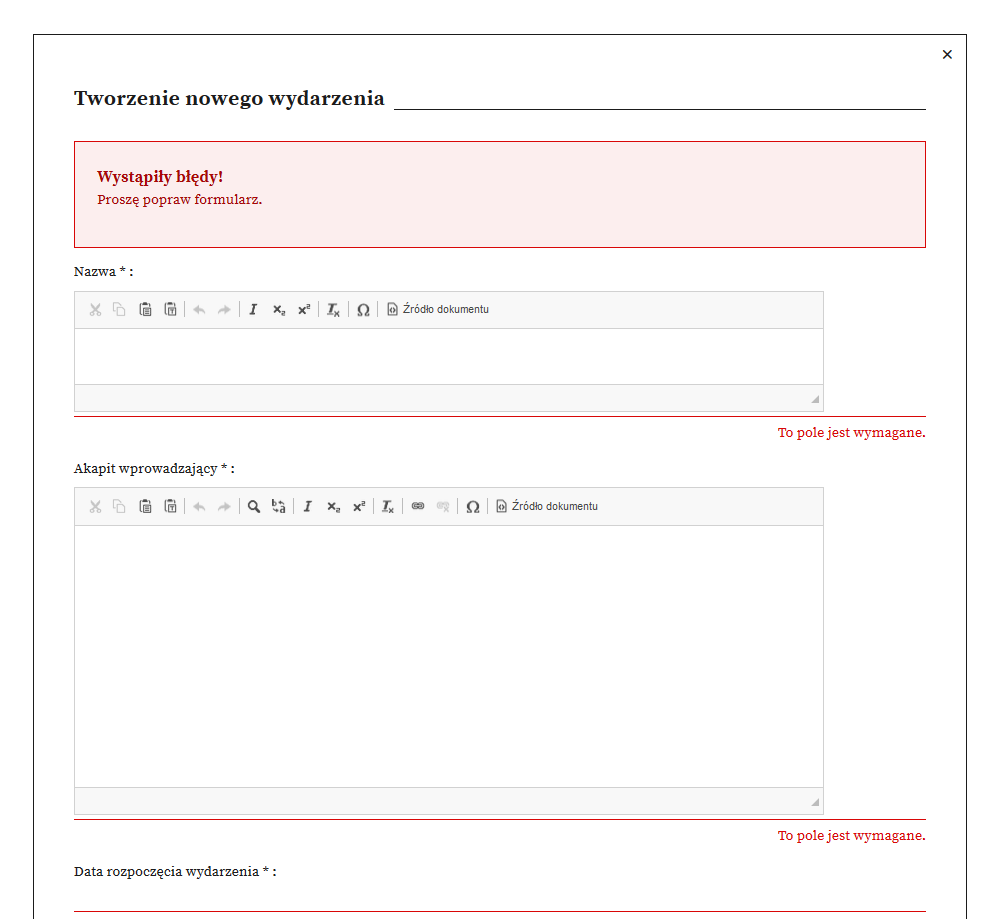The image size is (1007, 919).
Task: Close the Tworzenie nowego wydarzenia dialog
Action: pyautogui.click(x=947, y=55)
